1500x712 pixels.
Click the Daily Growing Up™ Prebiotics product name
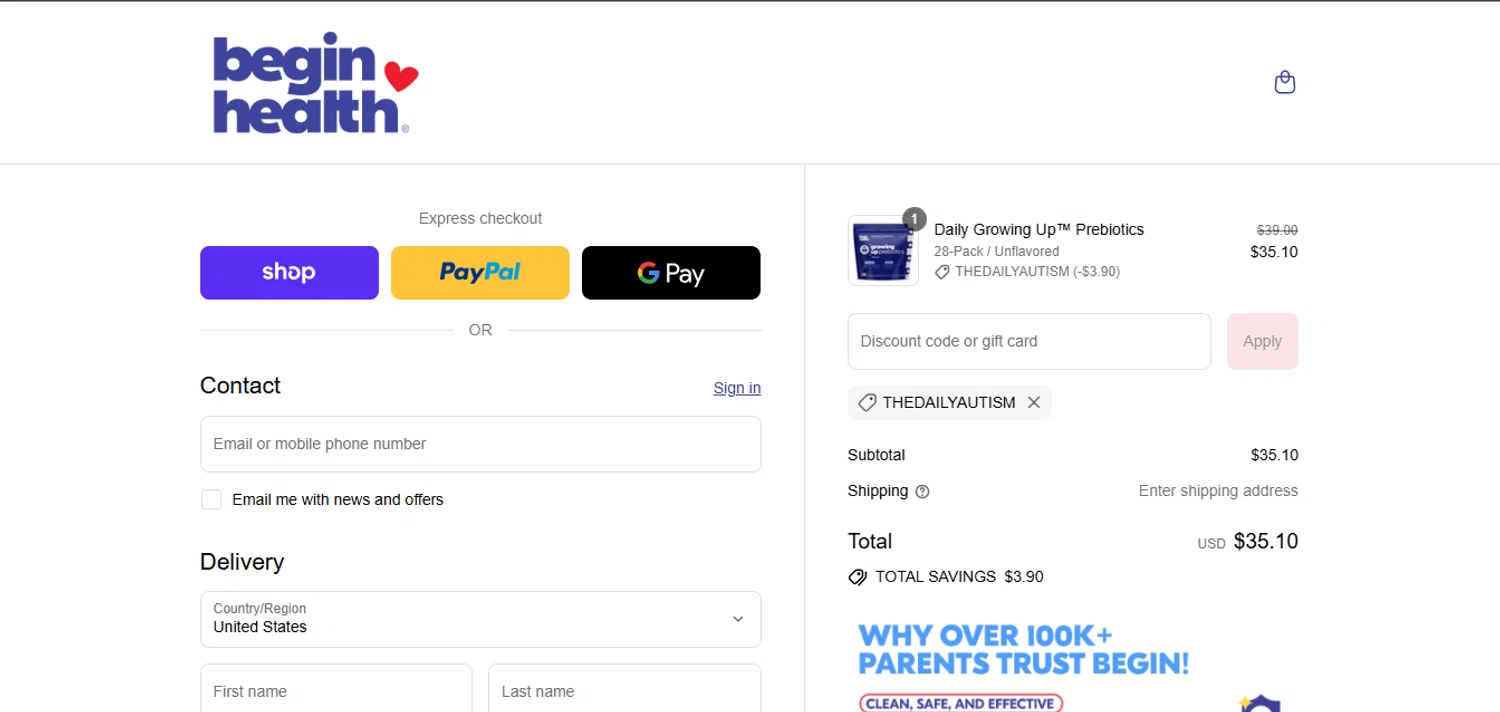pos(1039,229)
